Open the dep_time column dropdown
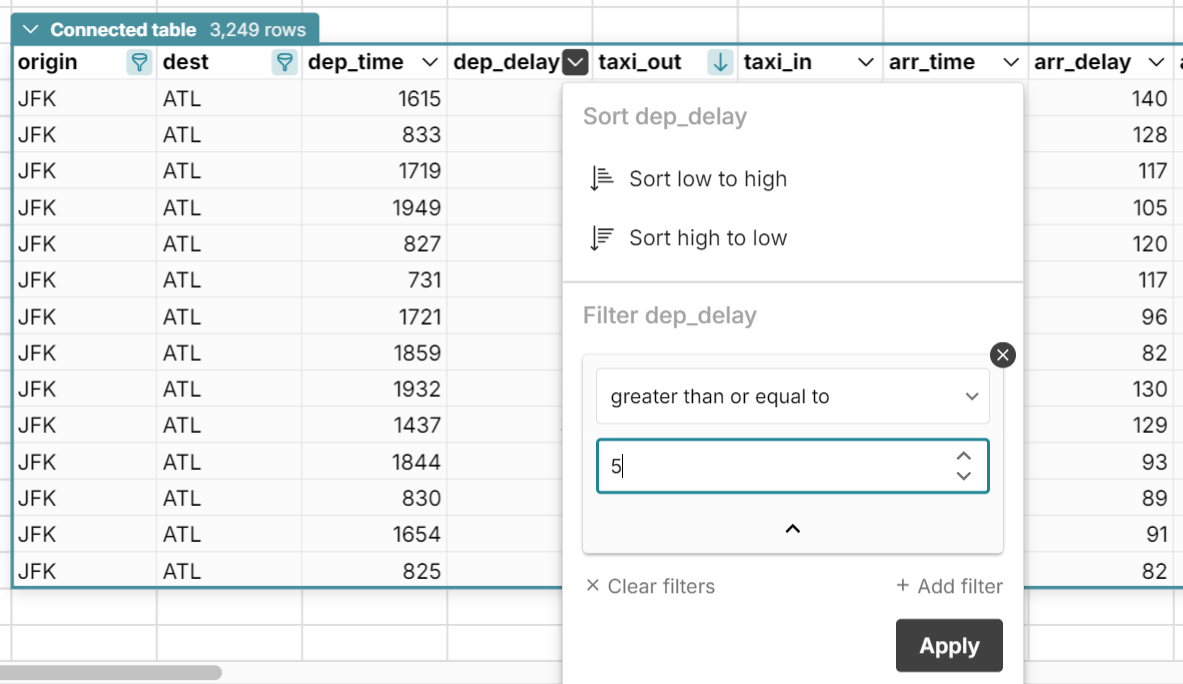Image resolution: width=1183 pixels, height=684 pixels. [x=432, y=62]
